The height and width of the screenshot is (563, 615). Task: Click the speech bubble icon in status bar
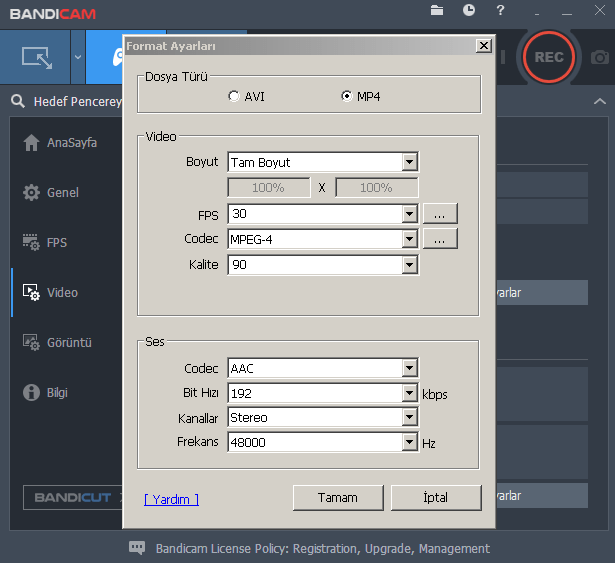[x=137, y=548]
